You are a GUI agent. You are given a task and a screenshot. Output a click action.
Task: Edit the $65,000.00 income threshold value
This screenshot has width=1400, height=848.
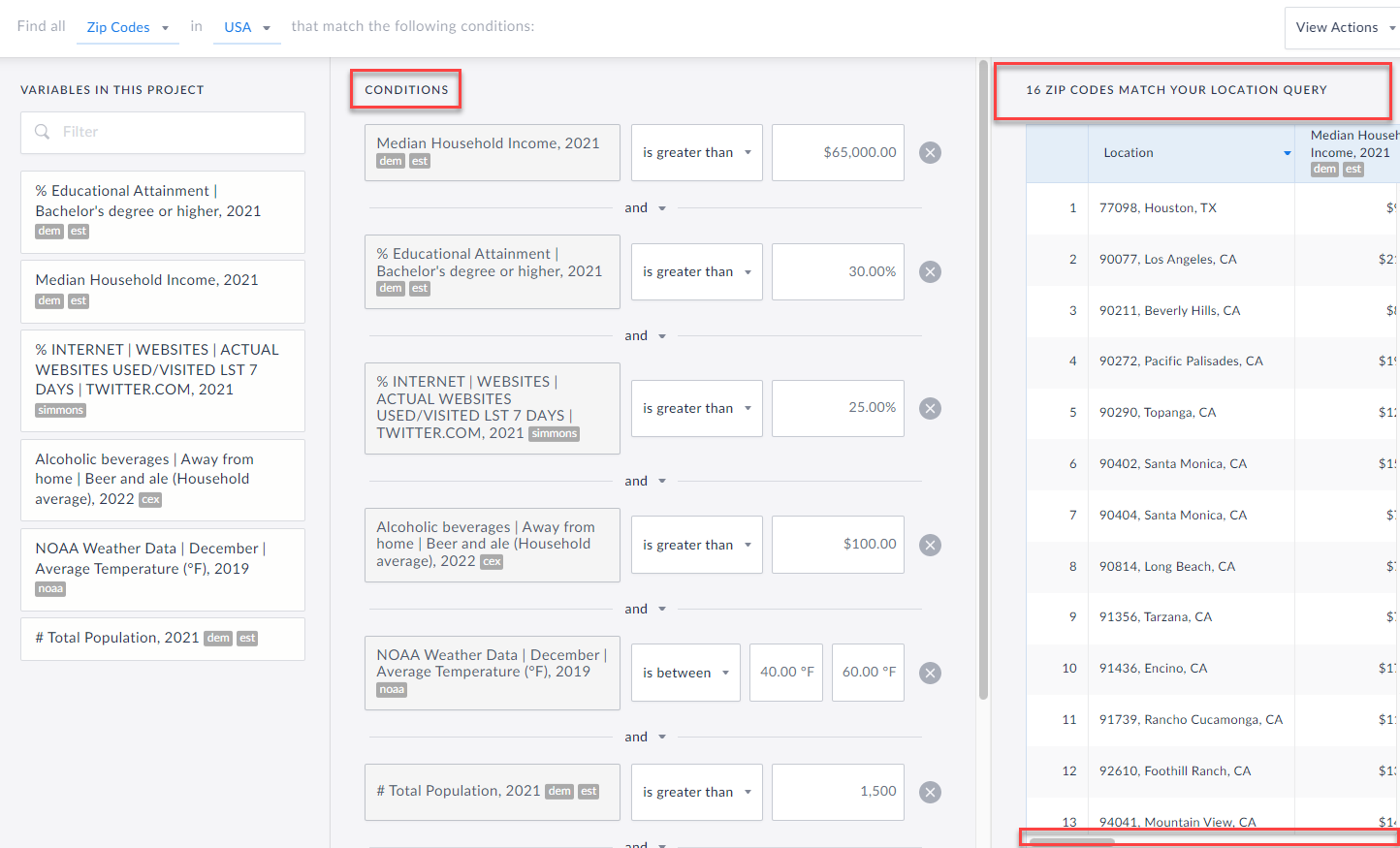click(838, 152)
